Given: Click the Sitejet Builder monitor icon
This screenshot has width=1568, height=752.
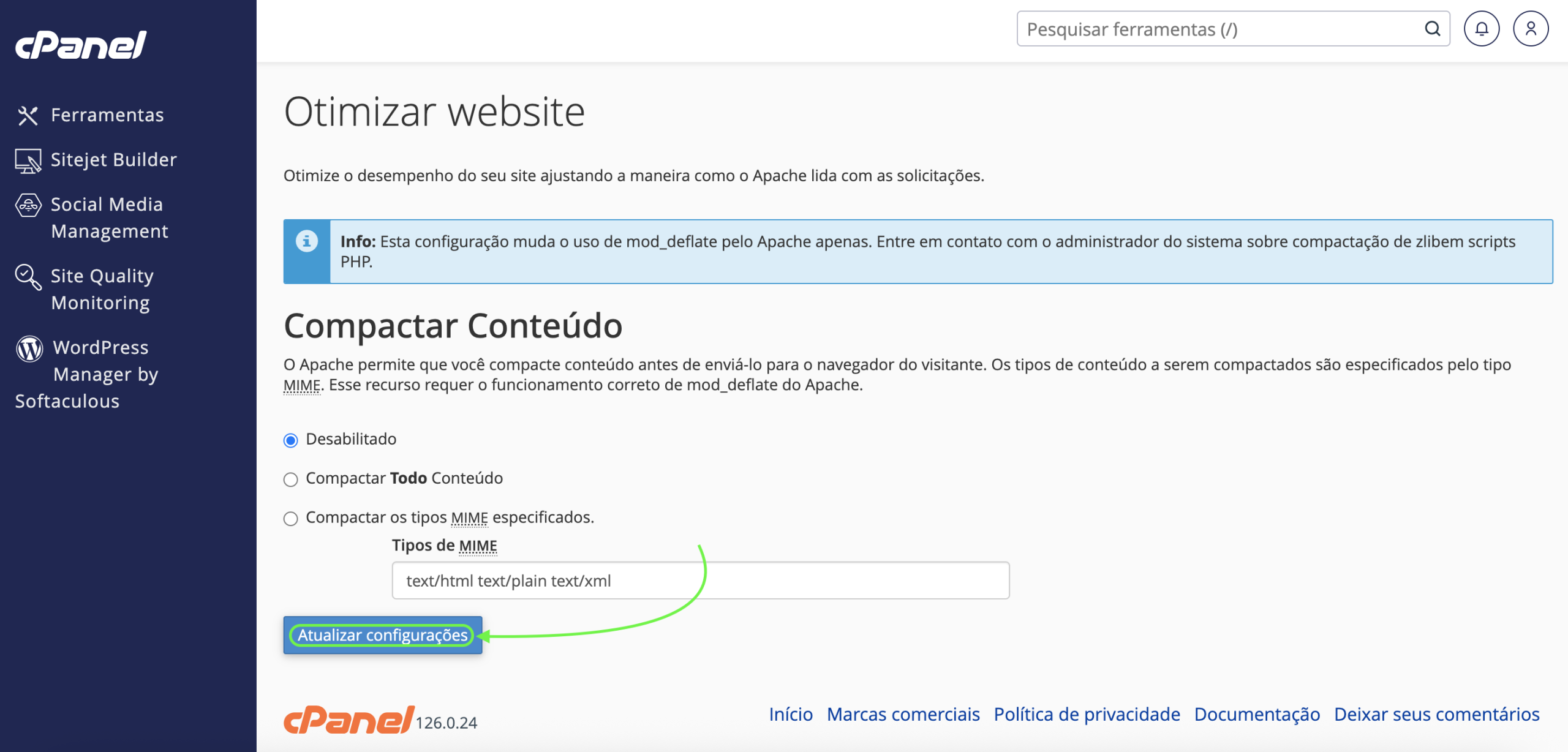Looking at the screenshot, I should coord(28,160).
